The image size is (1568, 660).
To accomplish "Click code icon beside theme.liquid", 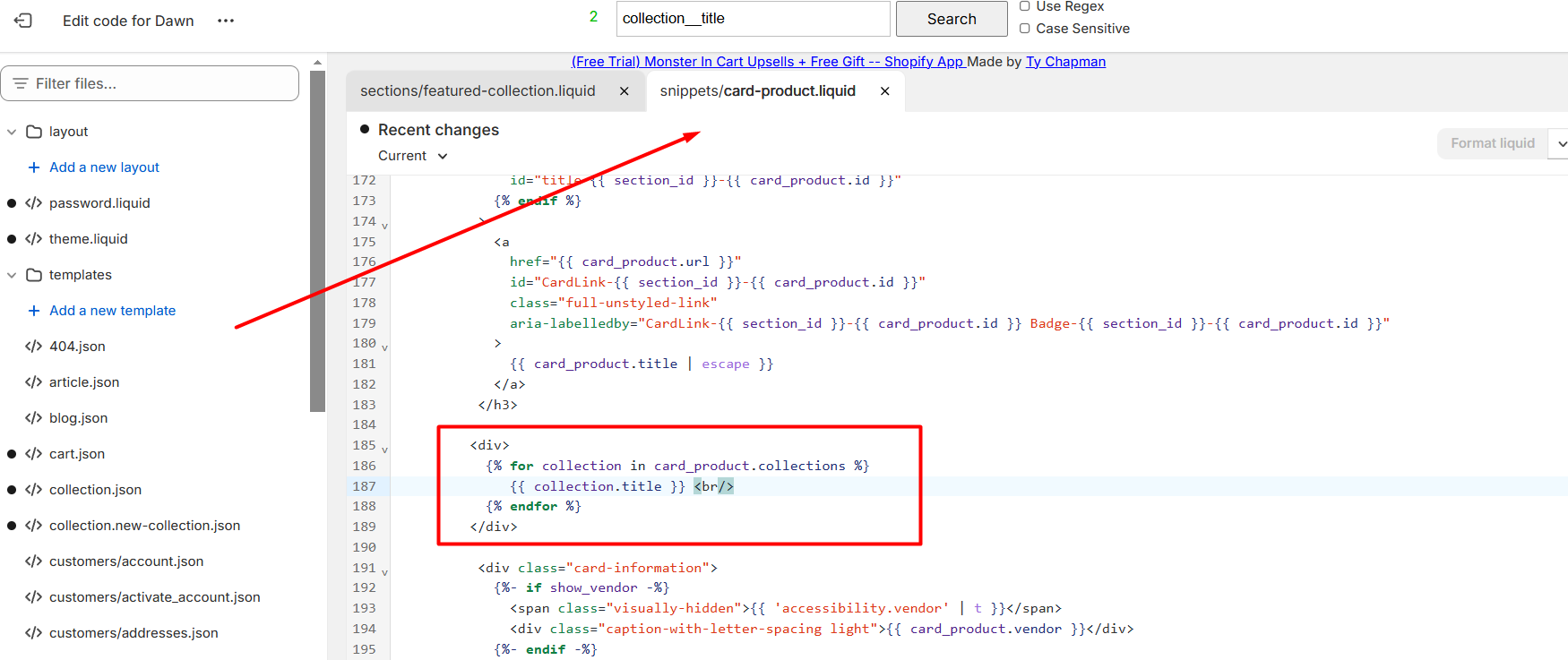I will [34, 239].
